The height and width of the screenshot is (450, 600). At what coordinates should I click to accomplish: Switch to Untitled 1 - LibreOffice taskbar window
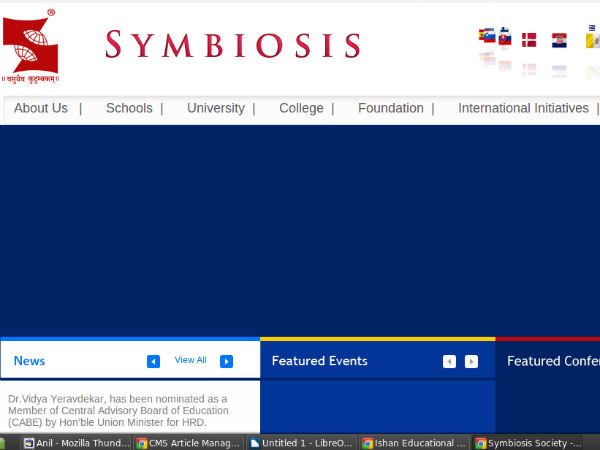click(x=300, y=442)
